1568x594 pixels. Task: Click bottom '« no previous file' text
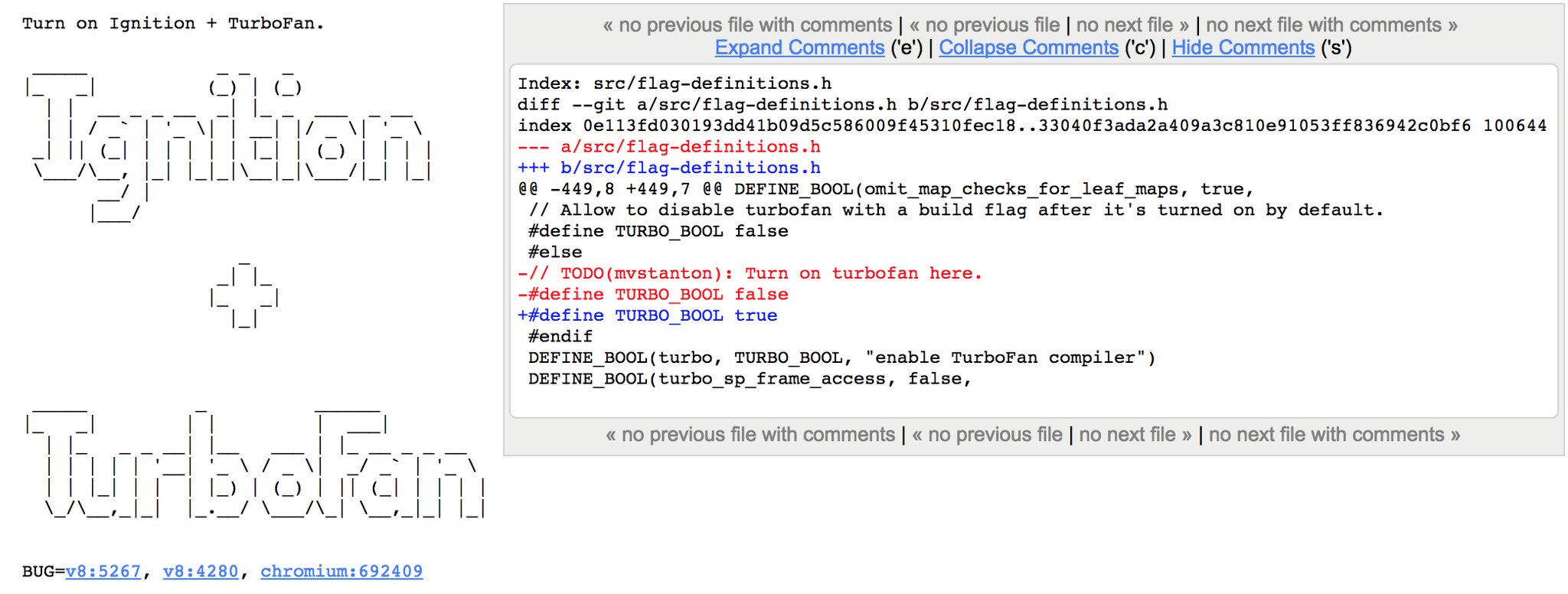(987, 435)
